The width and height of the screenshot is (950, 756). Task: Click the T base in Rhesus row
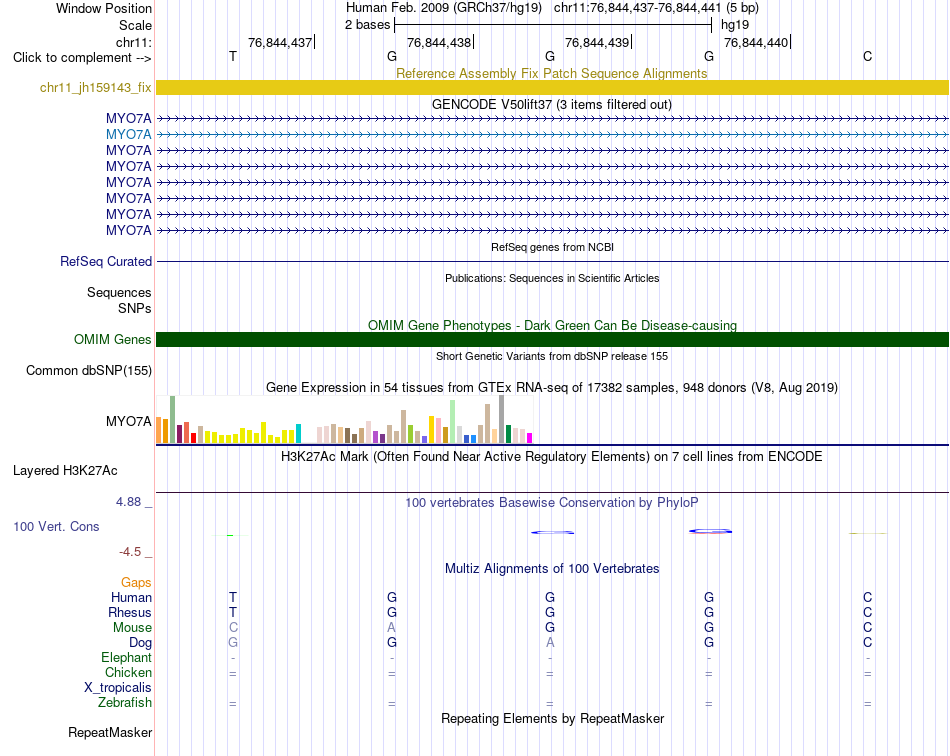(233, 612)
